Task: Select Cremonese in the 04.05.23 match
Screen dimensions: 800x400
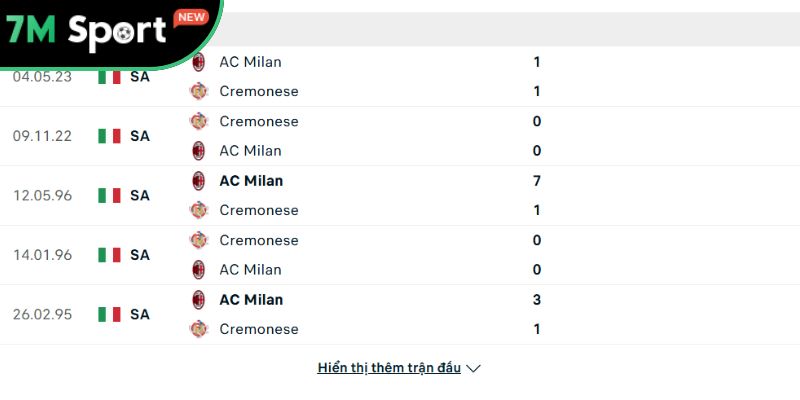Action: coord(258,91)
